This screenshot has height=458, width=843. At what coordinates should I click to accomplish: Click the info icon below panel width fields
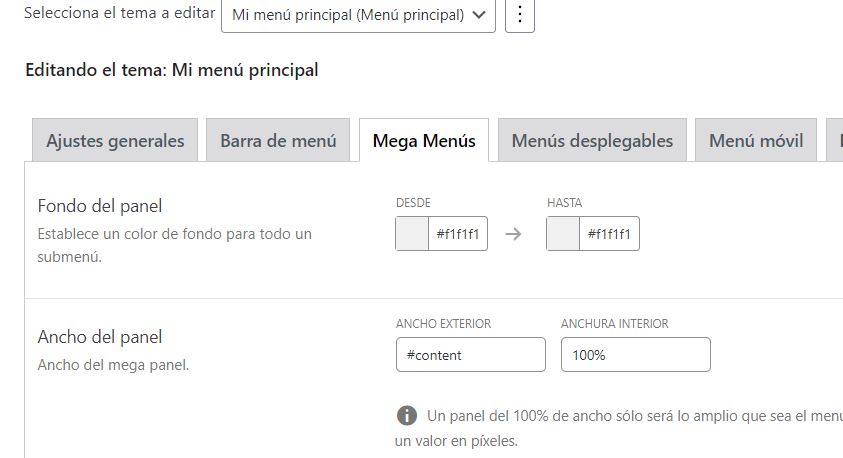(407, 416)
